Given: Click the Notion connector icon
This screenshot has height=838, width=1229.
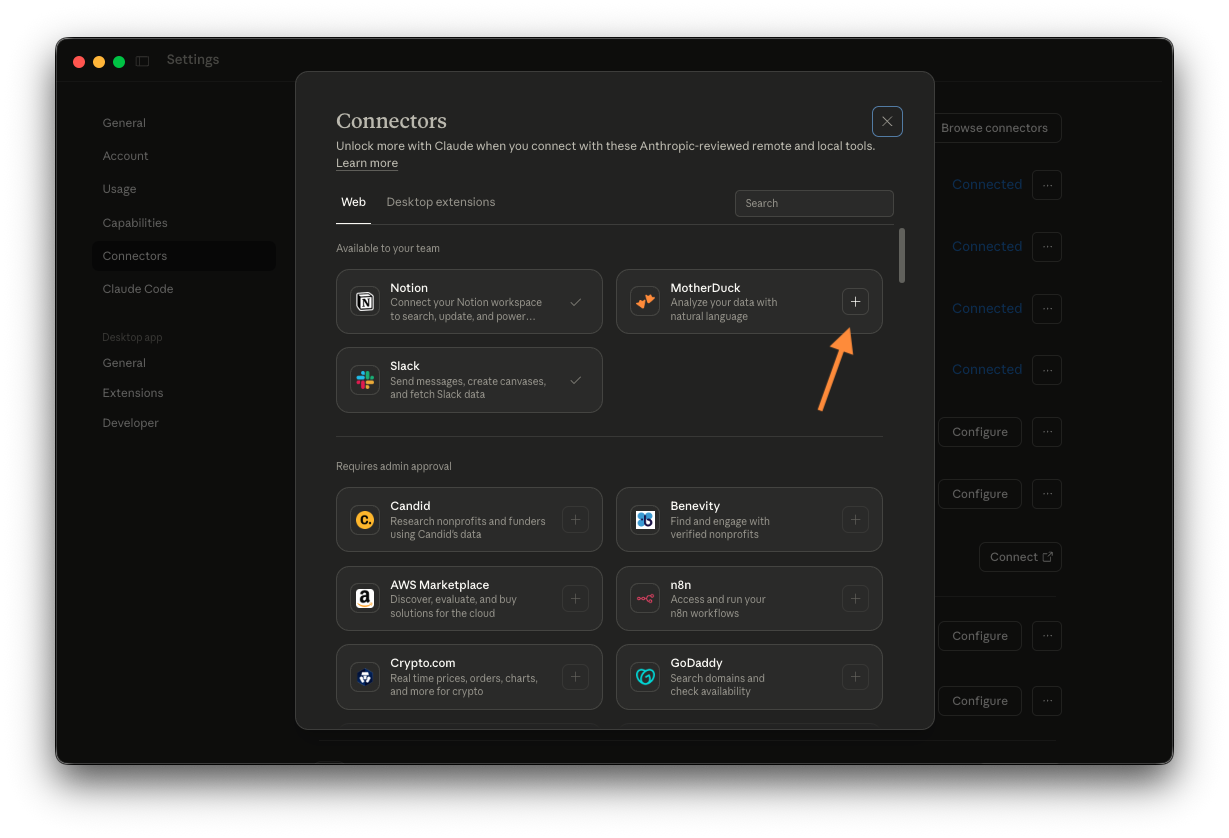Looking at the screenshot, I should coord(364,301).
